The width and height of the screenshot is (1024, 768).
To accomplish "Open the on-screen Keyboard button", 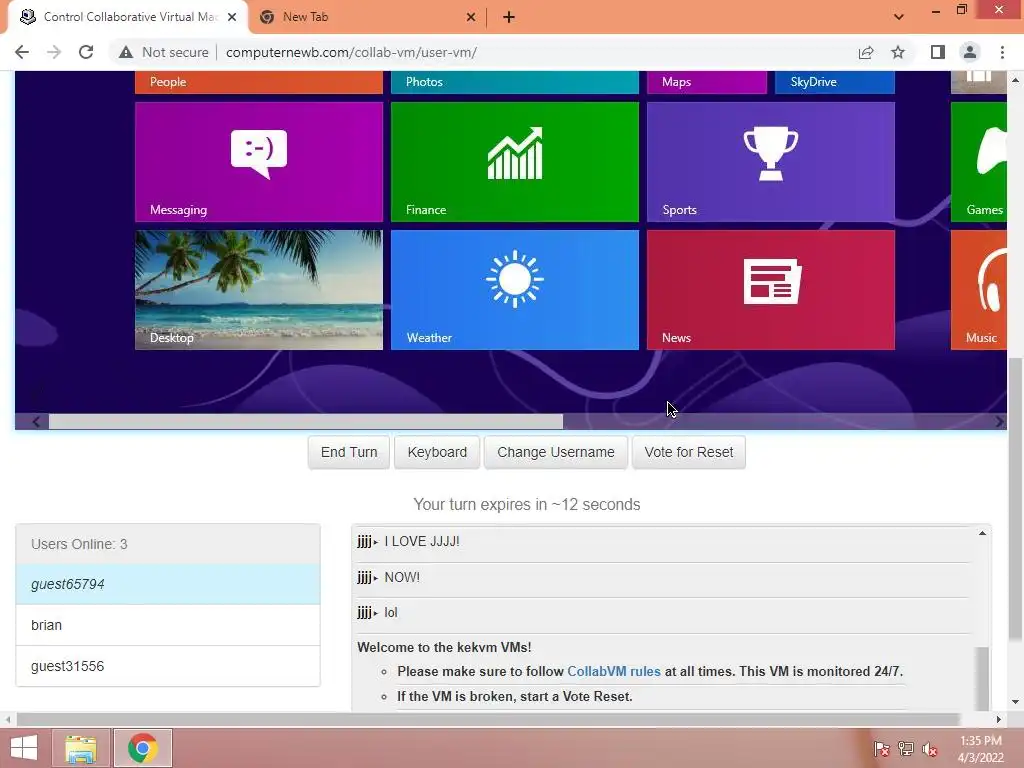I will tap(437, 452).
